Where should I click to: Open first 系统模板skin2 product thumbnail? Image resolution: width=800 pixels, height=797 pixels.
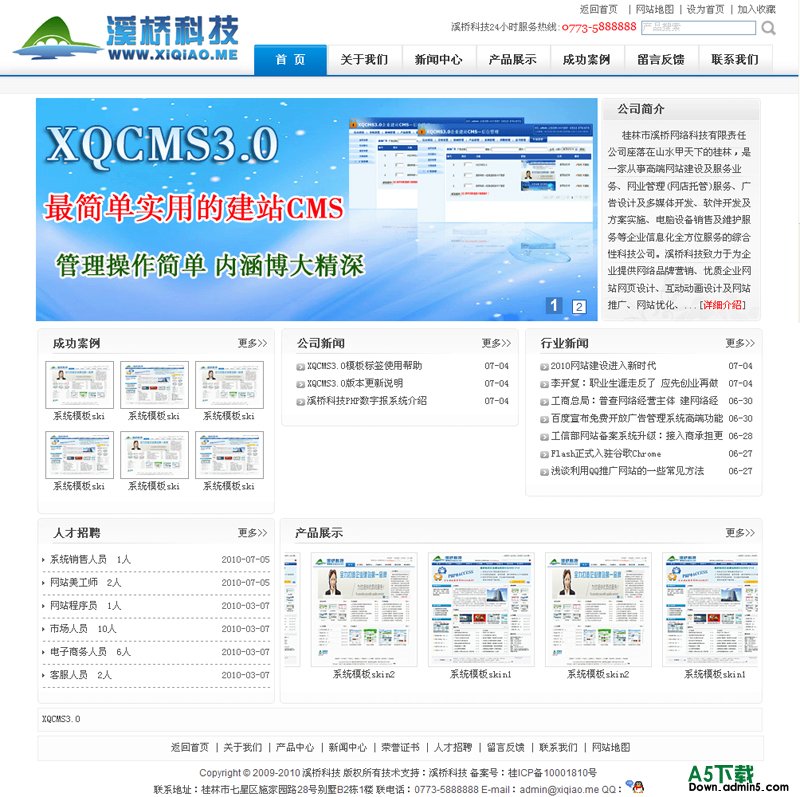[364, 609]
